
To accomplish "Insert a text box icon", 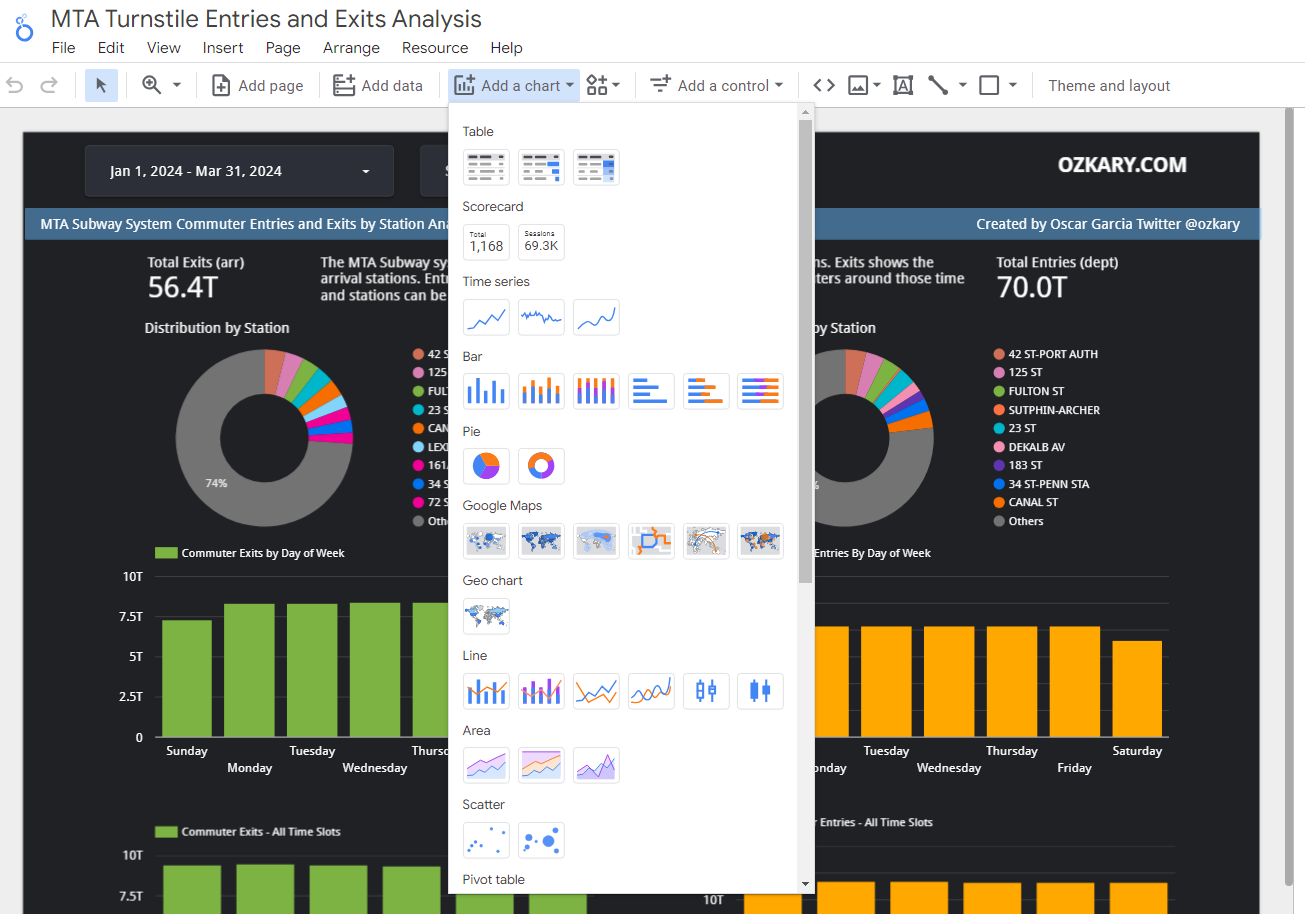I will [903, 86].
